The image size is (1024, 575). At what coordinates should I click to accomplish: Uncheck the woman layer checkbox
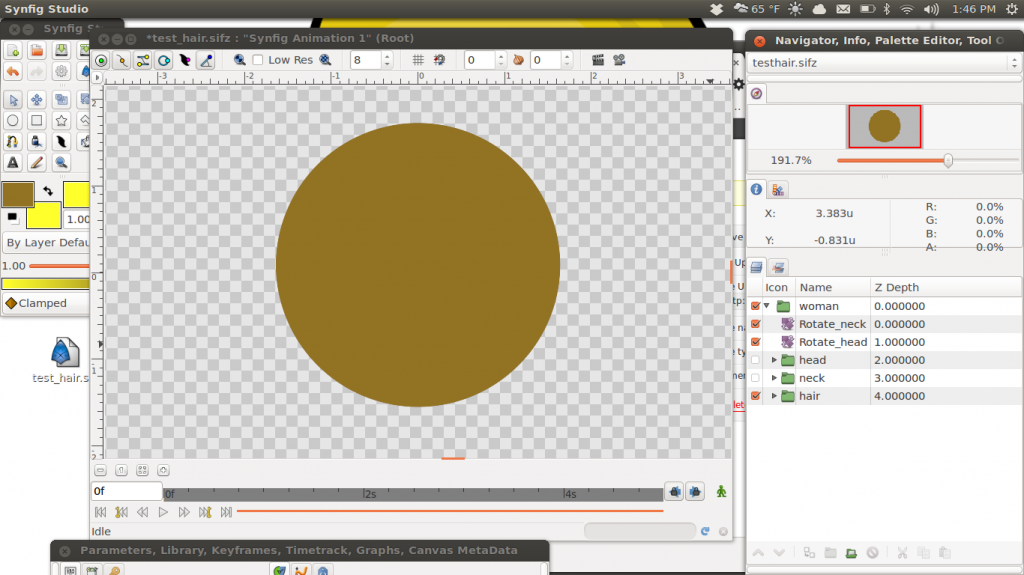[x=756, y=306]
